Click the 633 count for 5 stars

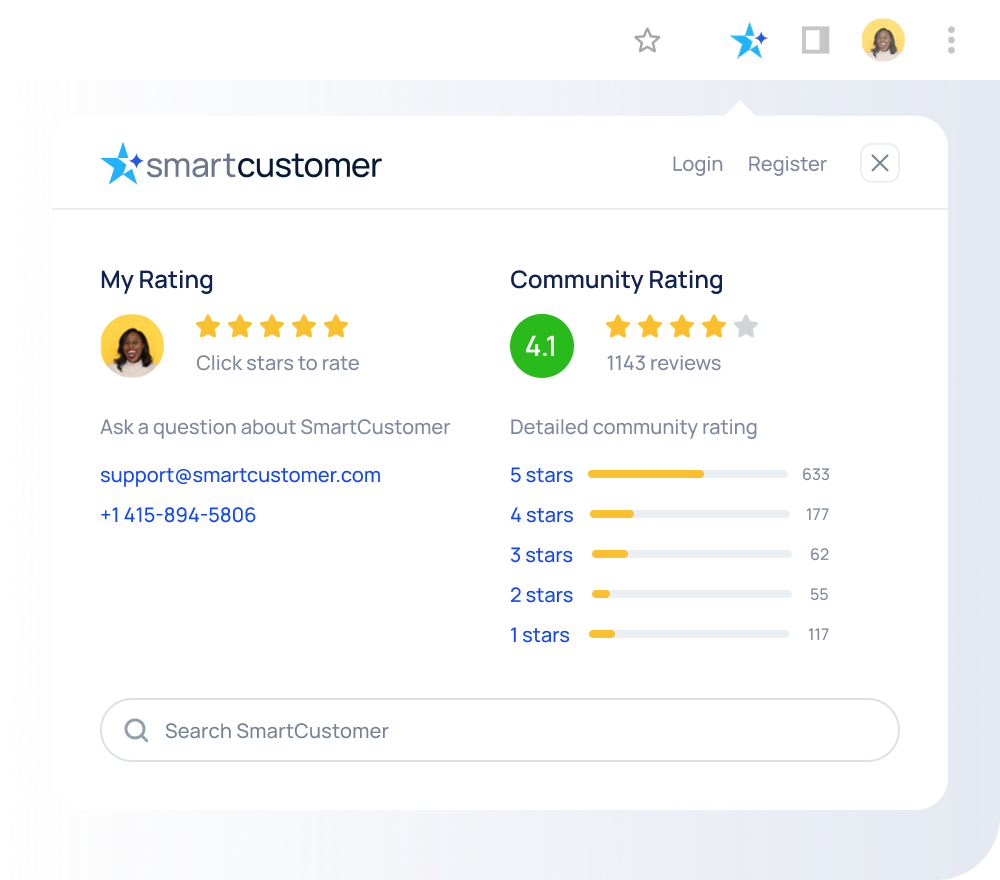pyautogui.click(x=816, y=474)
